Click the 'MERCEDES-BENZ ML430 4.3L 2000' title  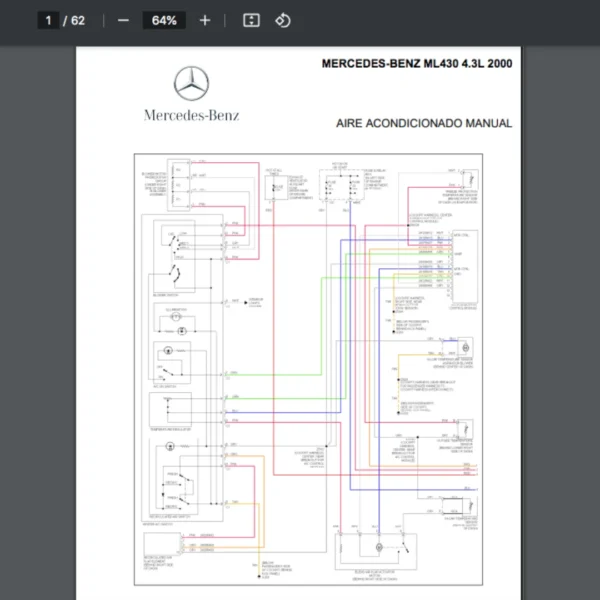[x=416, y=63]
